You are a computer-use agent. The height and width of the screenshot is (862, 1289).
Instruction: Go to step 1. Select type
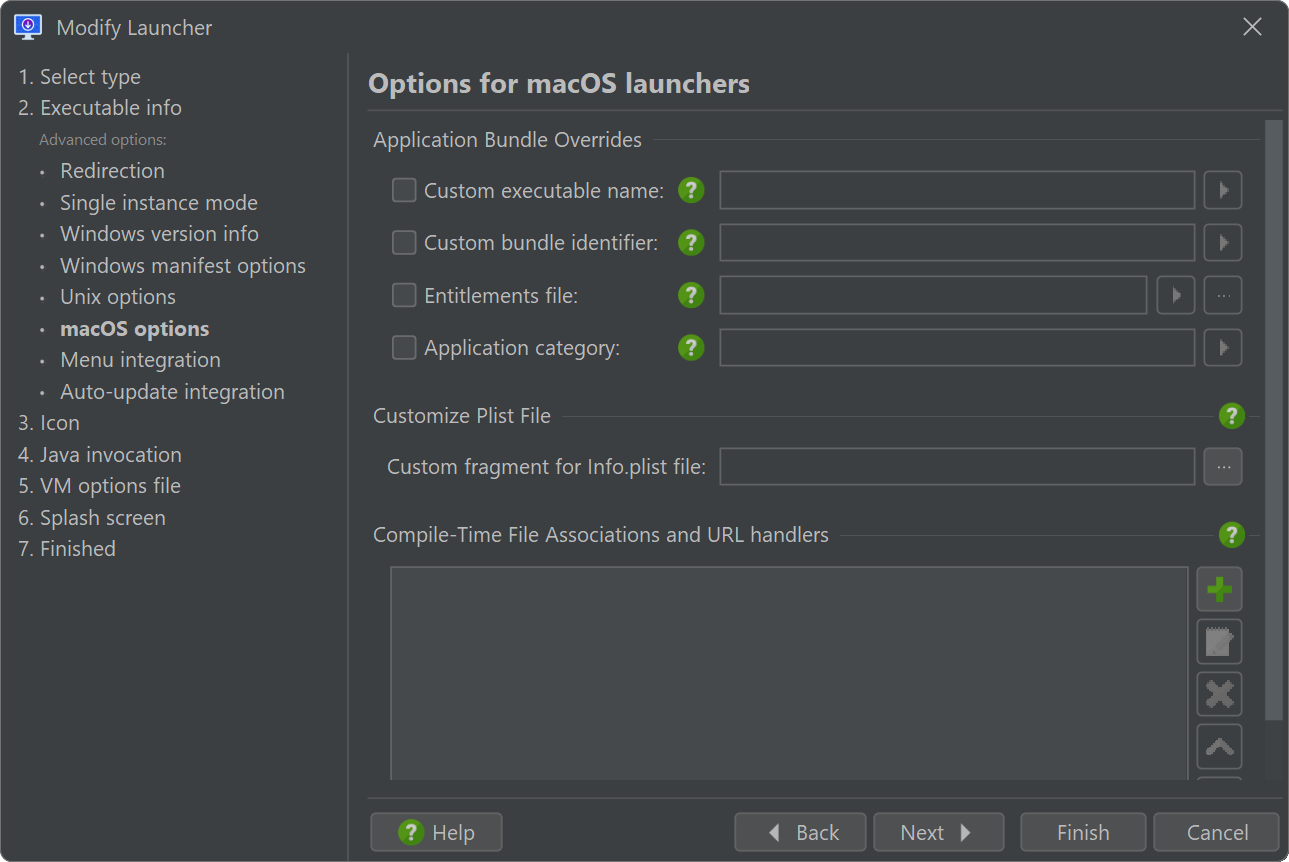tap(80, 77)
